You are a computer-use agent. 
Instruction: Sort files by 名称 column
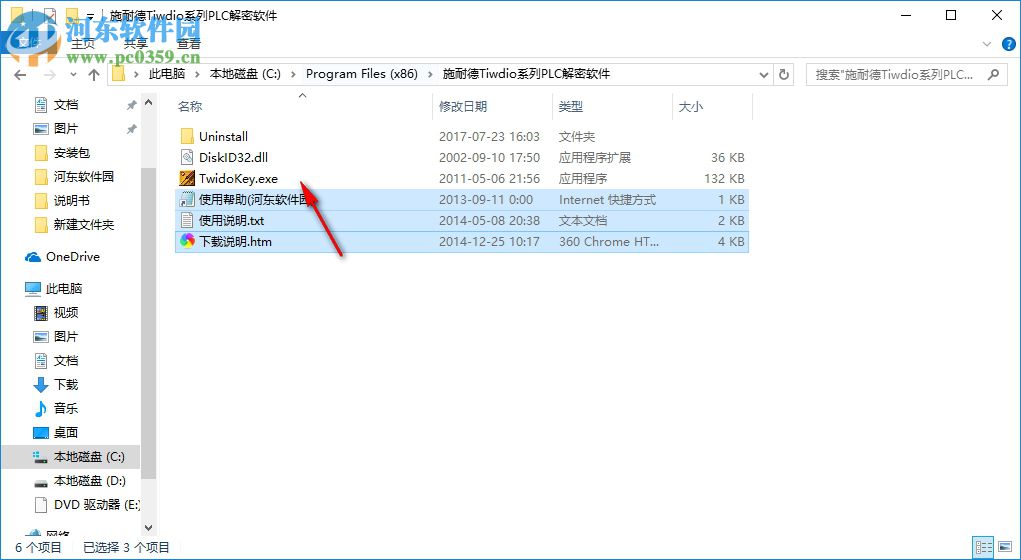[x=190, y=107]
